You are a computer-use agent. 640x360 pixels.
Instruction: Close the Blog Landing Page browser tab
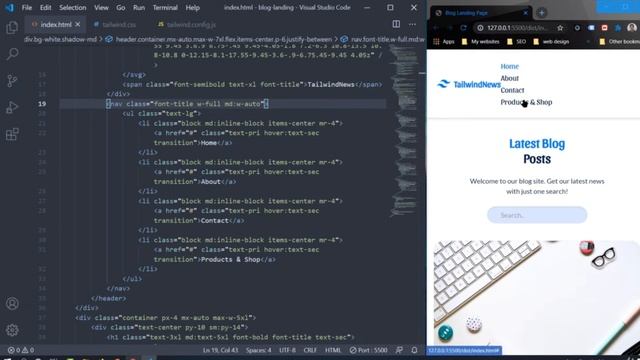coord(526,13)
